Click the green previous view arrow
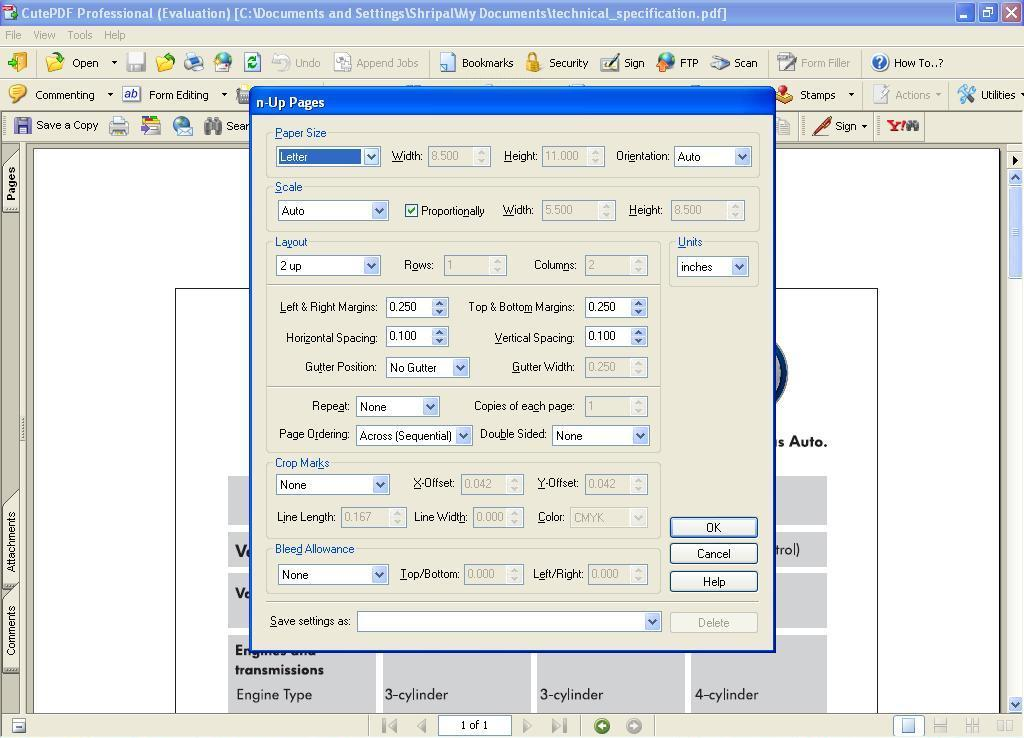The image size is (1024, 738). pyautogui.click(x=602, y=726)
